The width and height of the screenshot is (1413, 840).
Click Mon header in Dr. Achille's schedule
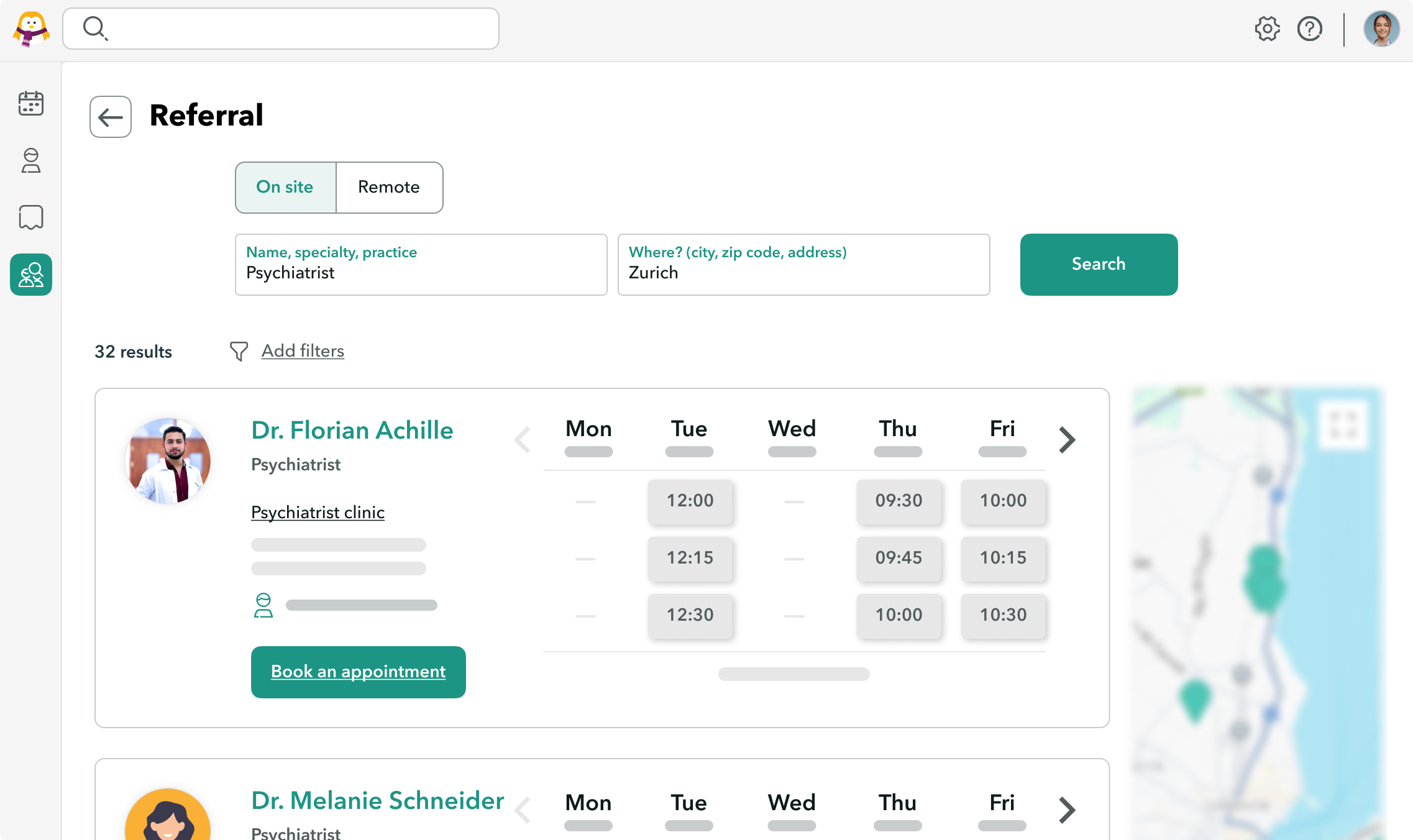588,429
